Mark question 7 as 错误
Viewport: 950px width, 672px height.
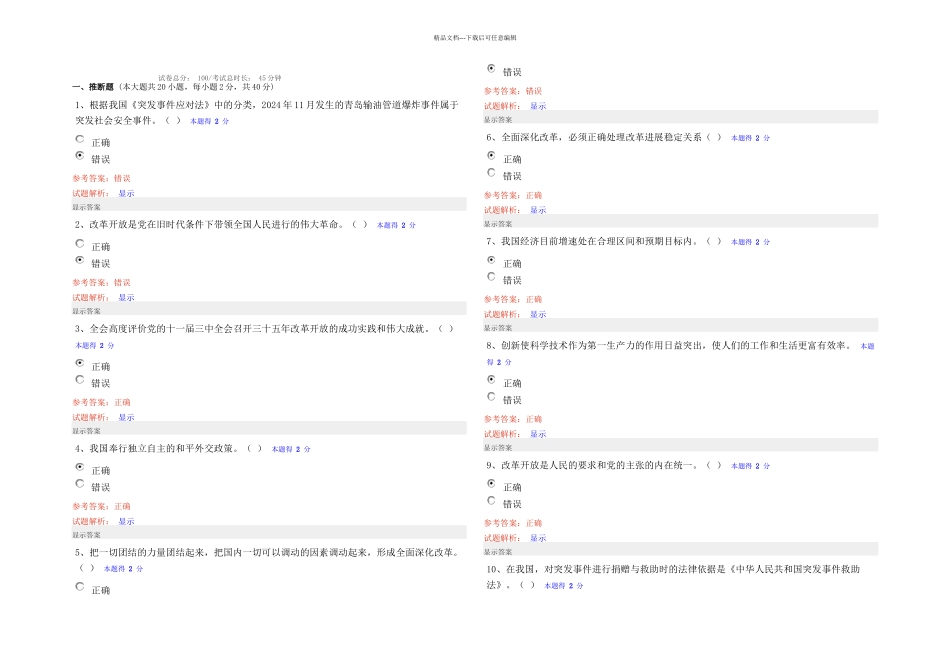[x=491, y=277]
